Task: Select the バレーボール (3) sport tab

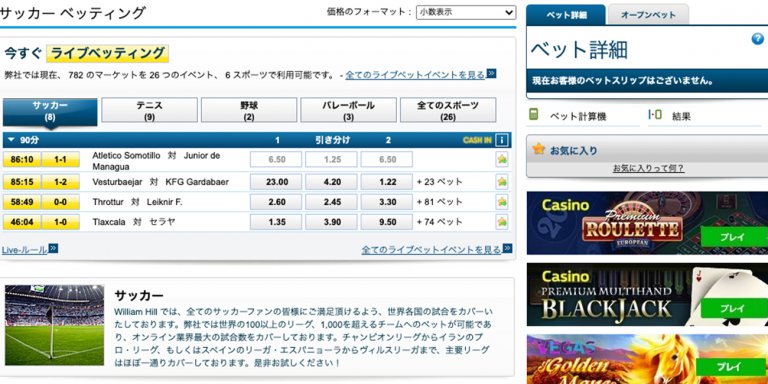Action: point(348,110)
